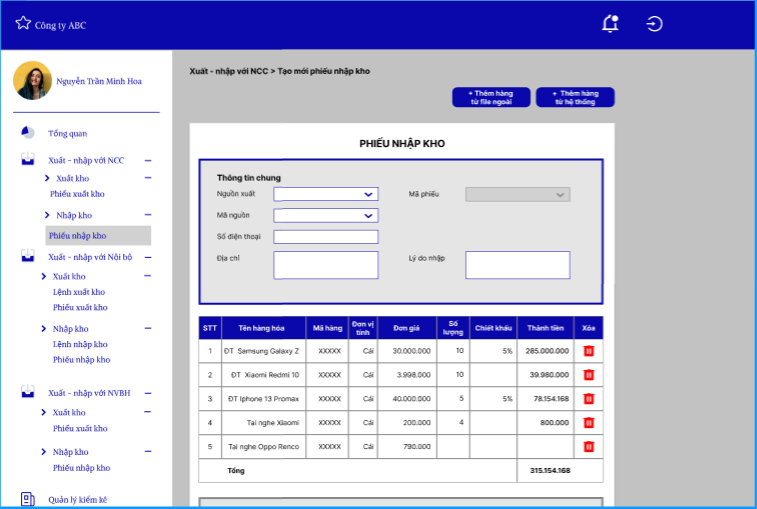The height and width of the screenshot is (509, 757).
Task: Collapse Nhập kho under NCC with its minus
Action: pos(148,215)
